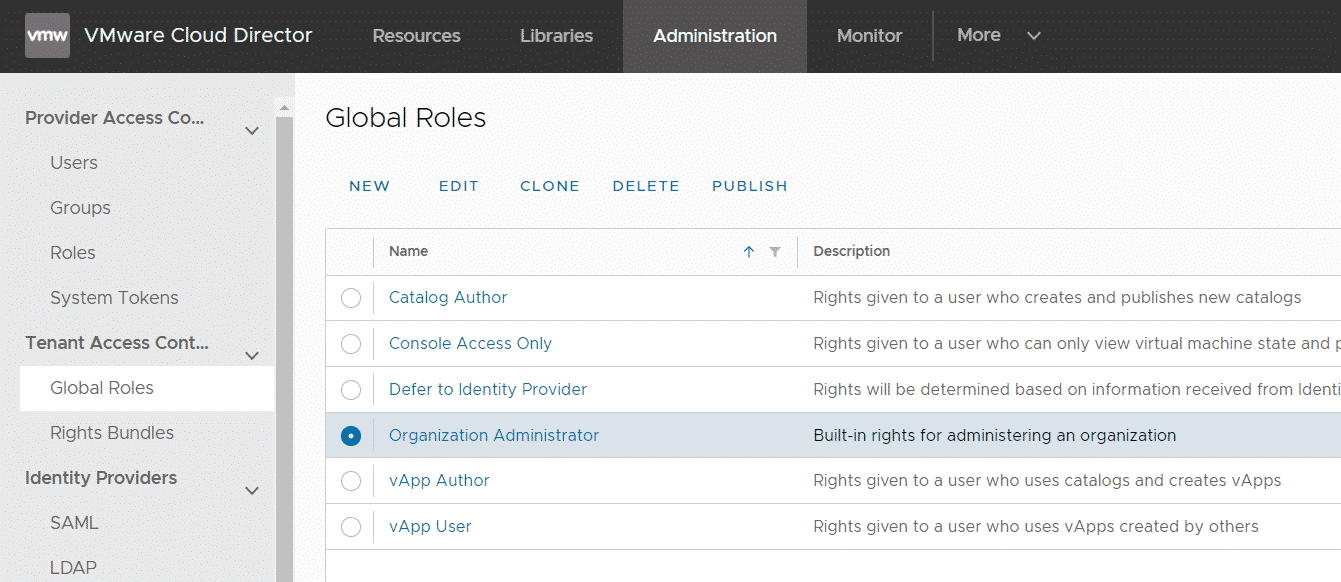1341x582 pixels.
Task: Select the vApp Author radio button
Action: 351,481
